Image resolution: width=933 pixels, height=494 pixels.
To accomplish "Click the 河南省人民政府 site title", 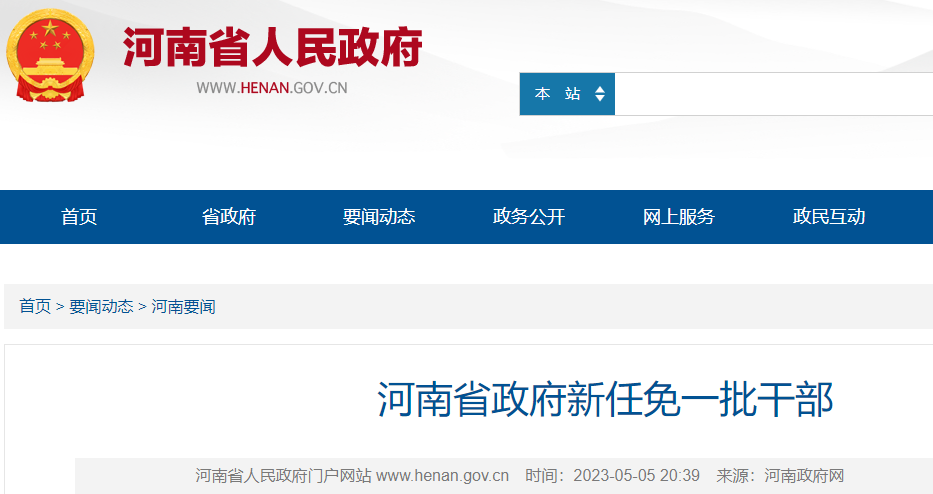I will click(x=273, y=47).
